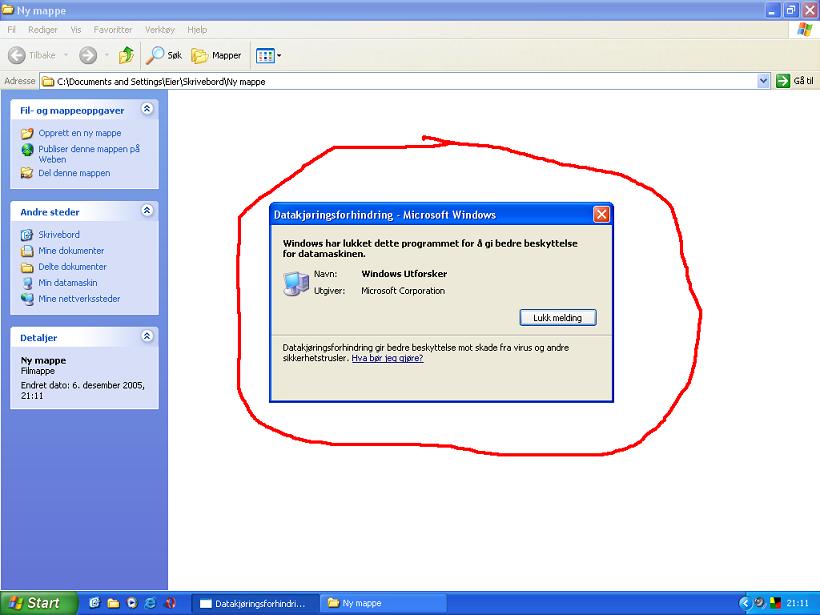Viewport: 820px width, 615px height.
Task: Open Mine dokumenter link
Action: click(x=71, y=251)
